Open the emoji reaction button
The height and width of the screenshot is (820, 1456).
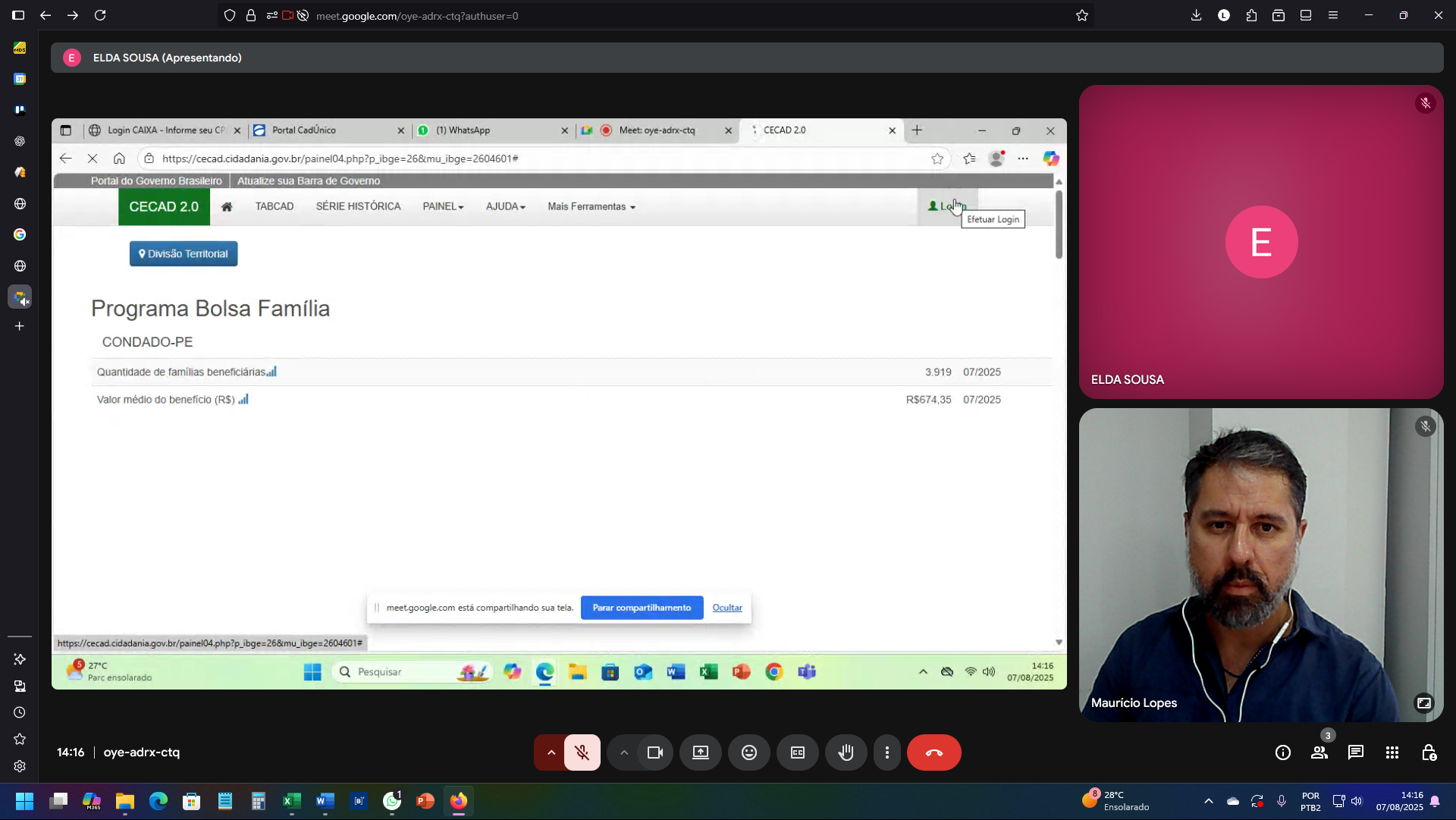pyautogui.click(x=748, y=752)
